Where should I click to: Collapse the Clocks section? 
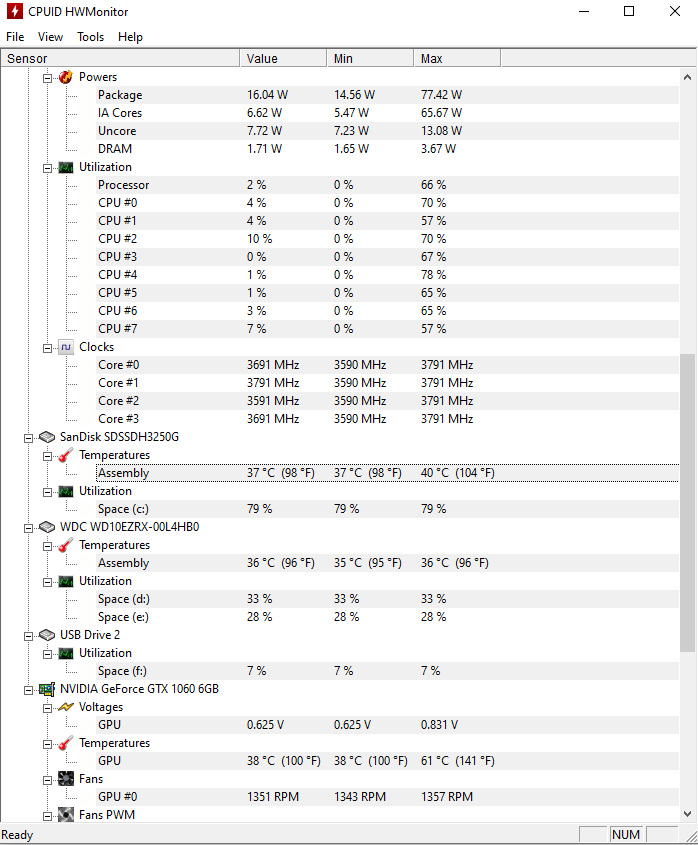pos(47,348)
